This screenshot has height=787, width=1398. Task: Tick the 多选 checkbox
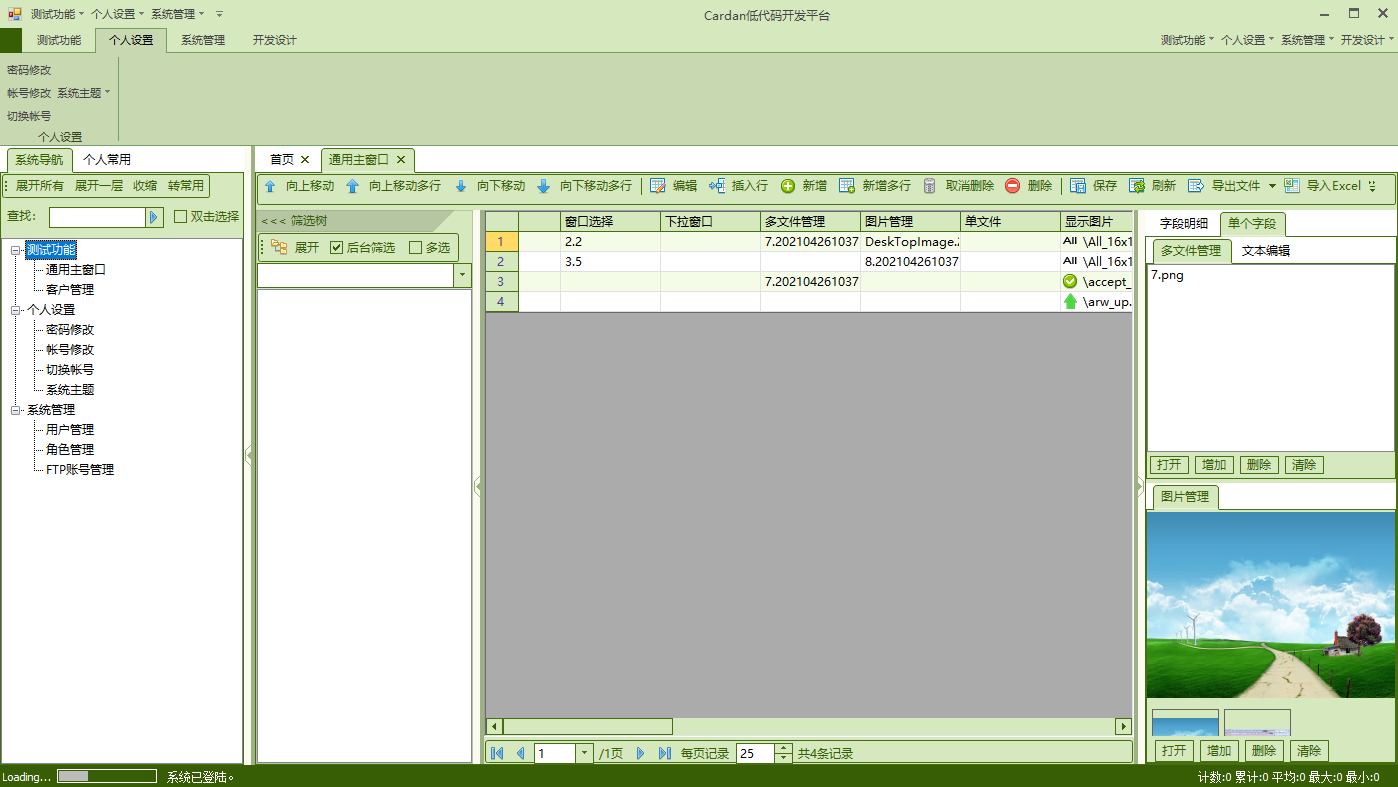[416, 247]
